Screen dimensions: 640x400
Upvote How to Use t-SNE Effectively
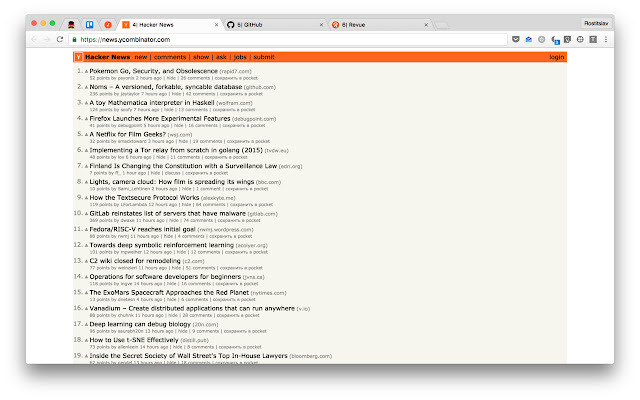click(87, 340)
